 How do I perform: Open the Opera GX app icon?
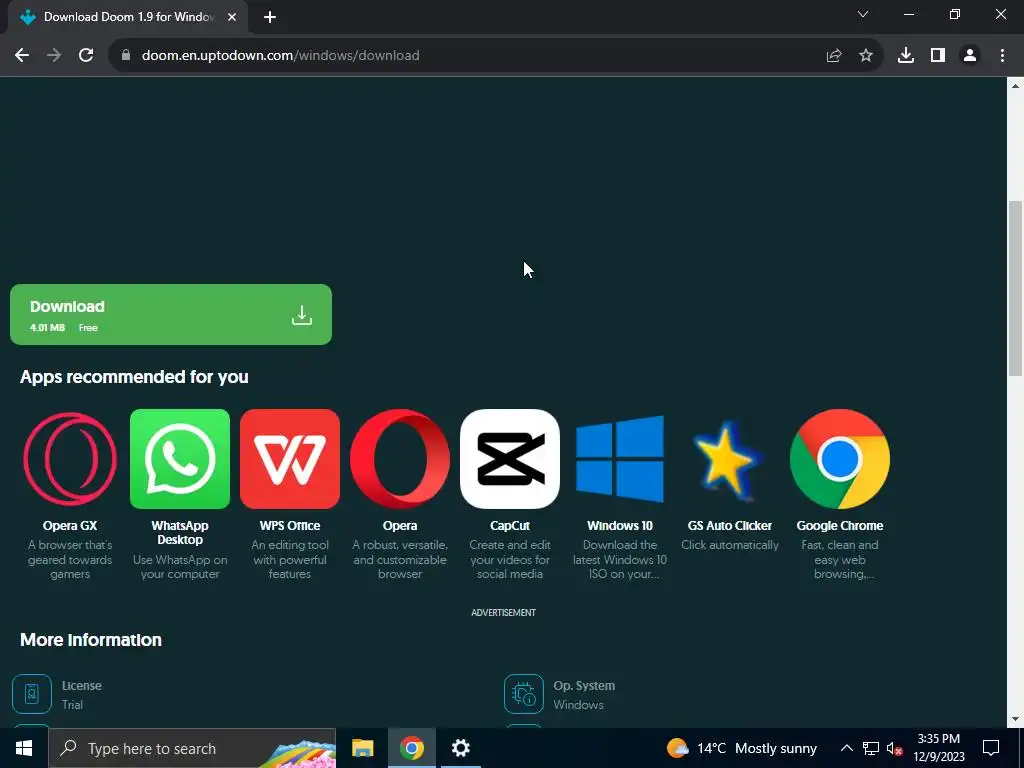coord(70,459)
